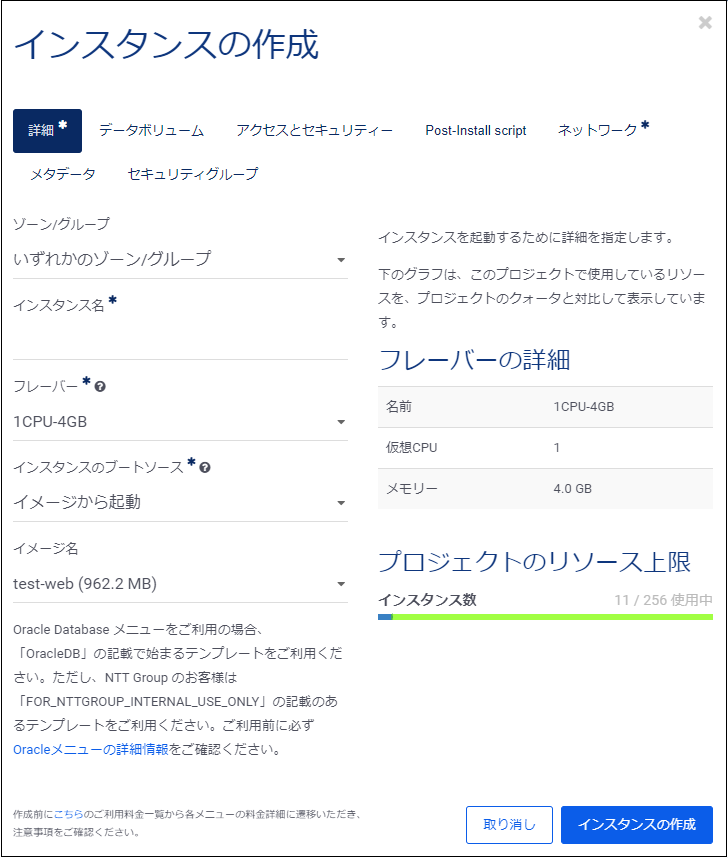Expand the イメージから起動 boot source dropdown
This screenshot has height=858, width=728.
[180, 502]
